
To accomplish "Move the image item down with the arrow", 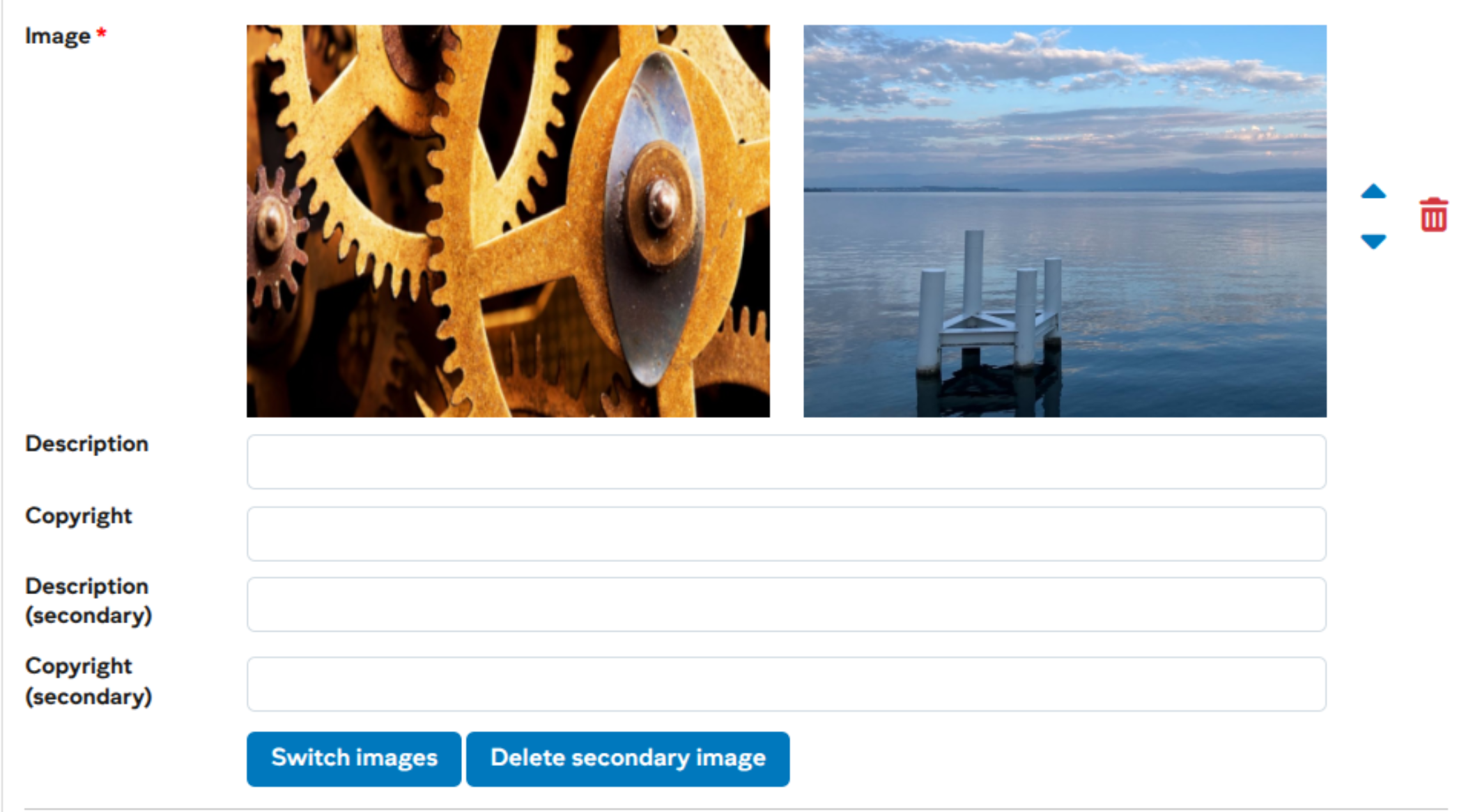I will (1373, 241).
